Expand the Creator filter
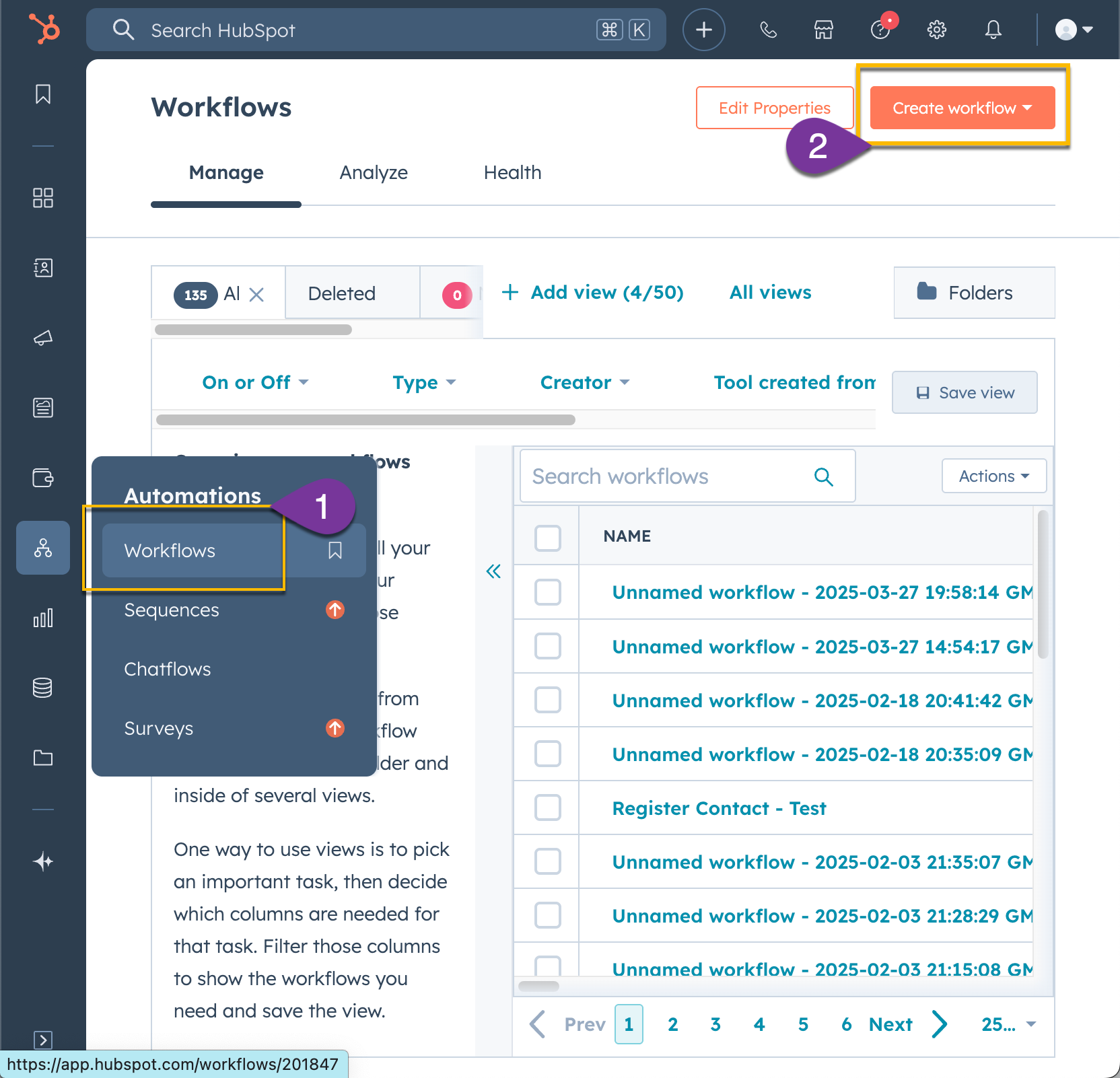Screen dimensions: 1120x1078 coord(585,382)
